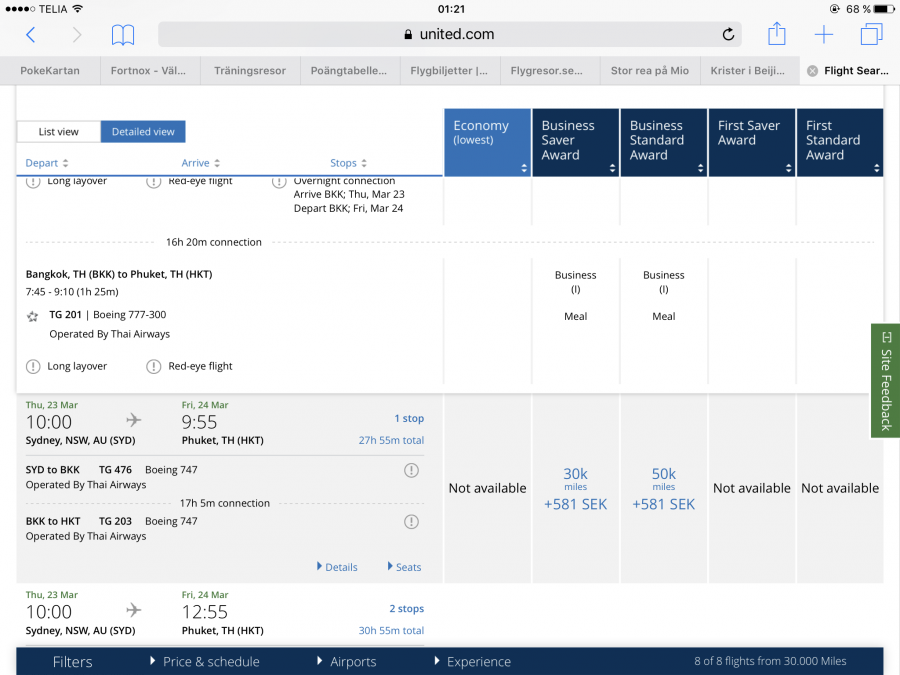Expand Price & schedule filter
The height and width of the screenshot is (675, 900).
(x=205, y=661)
